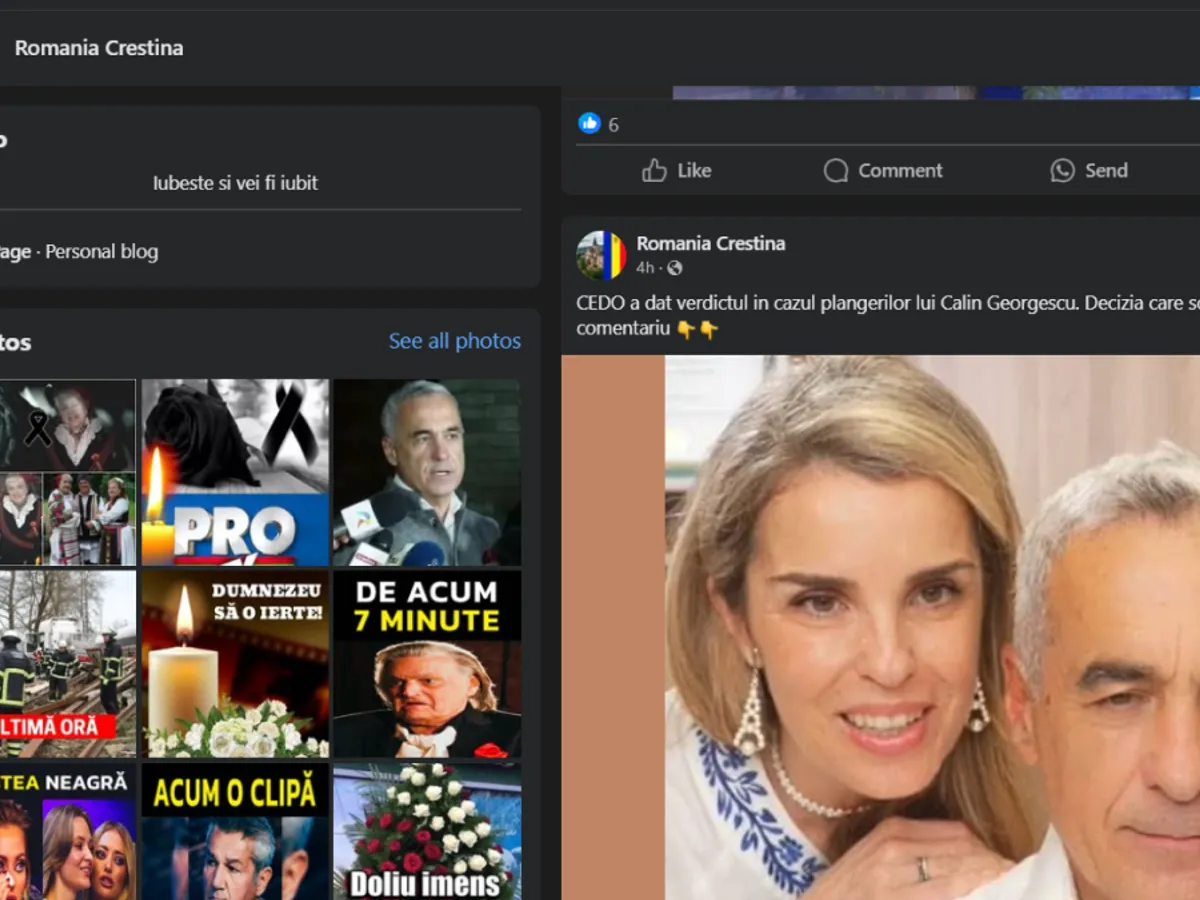Open the PRO logo candle photo thumbnail
Screen dimensions: 1200x900
coord(235,472)
